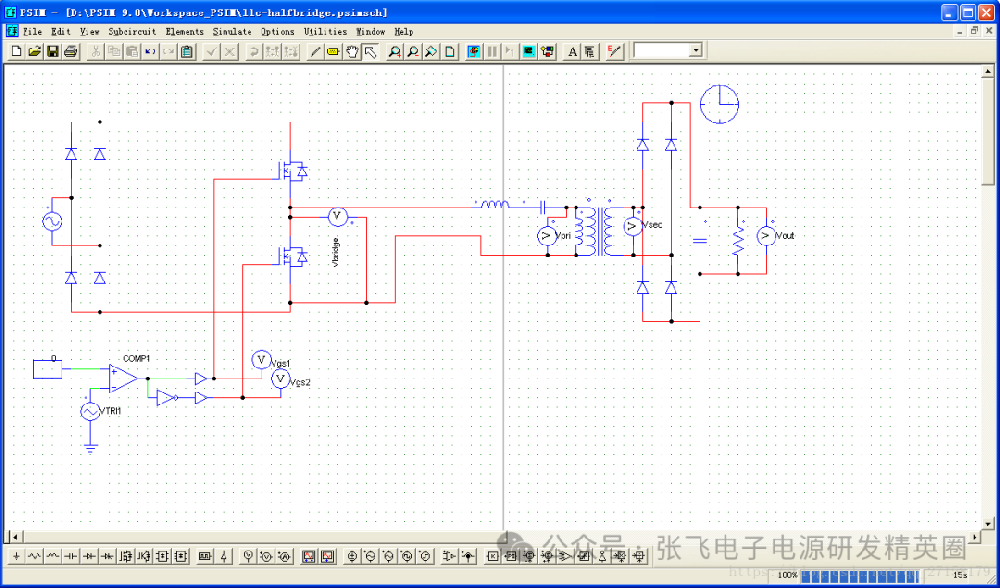
Task: Open the Utilities menu
Action: point(325,31)
